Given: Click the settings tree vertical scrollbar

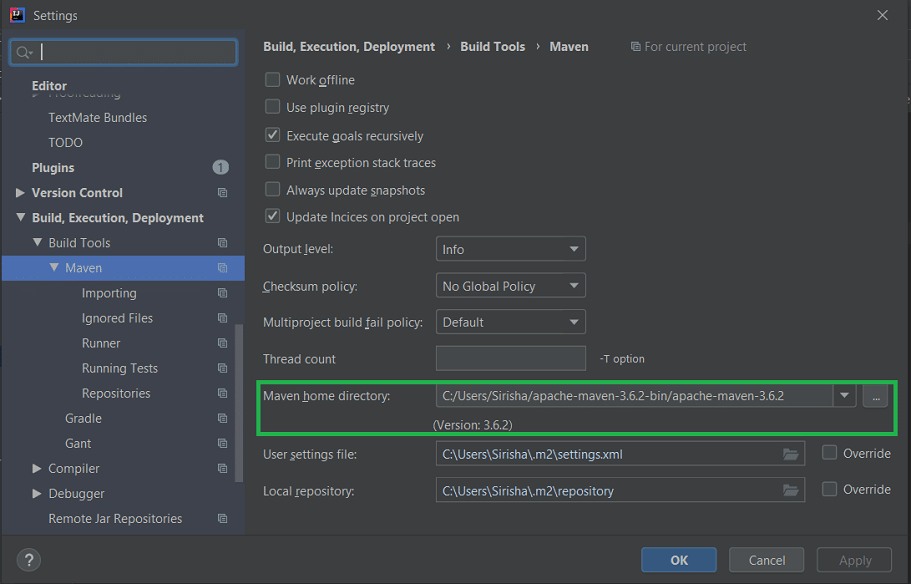Looking at the screenshot, I should click(x=239, y=403).
